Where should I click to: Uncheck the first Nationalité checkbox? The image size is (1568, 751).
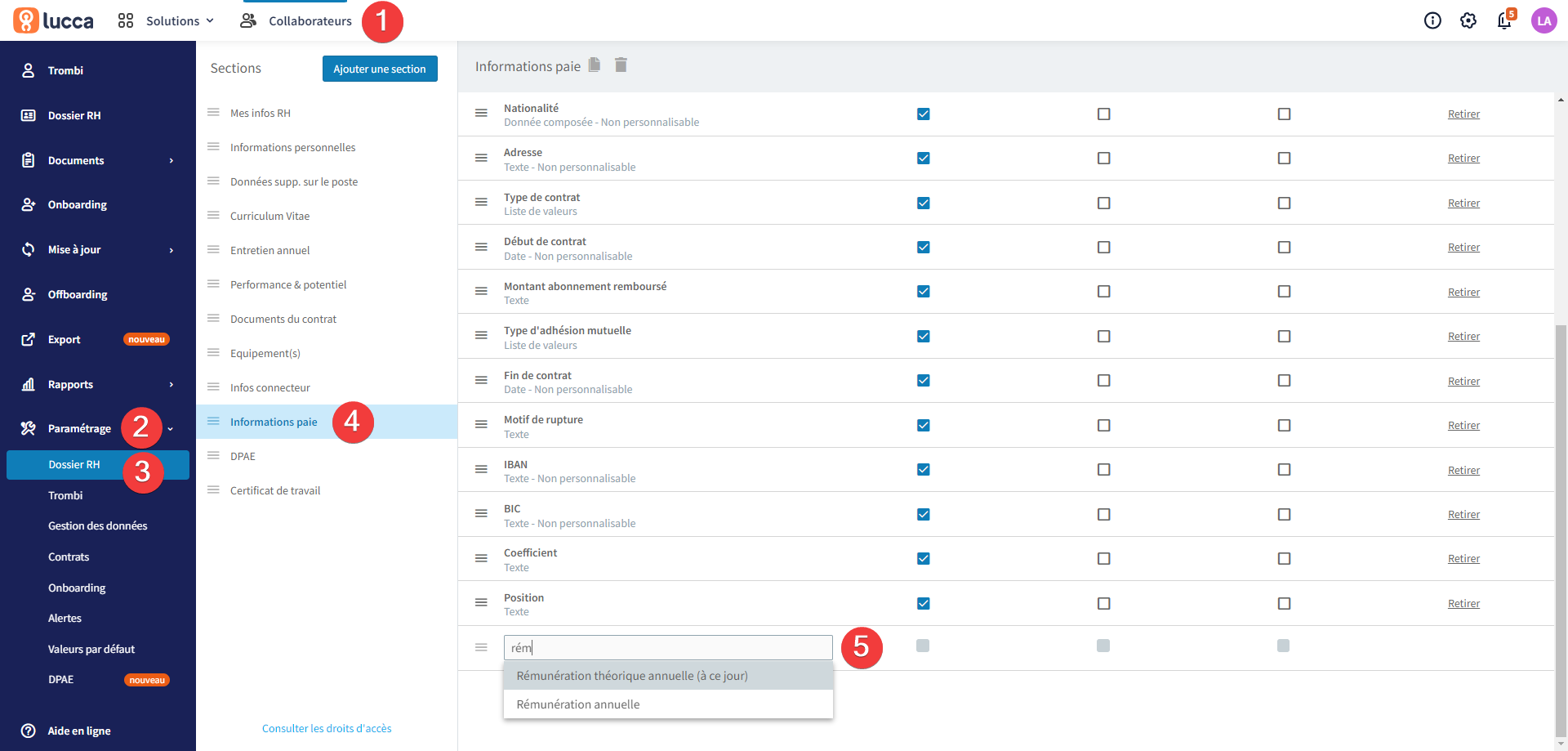923,114
